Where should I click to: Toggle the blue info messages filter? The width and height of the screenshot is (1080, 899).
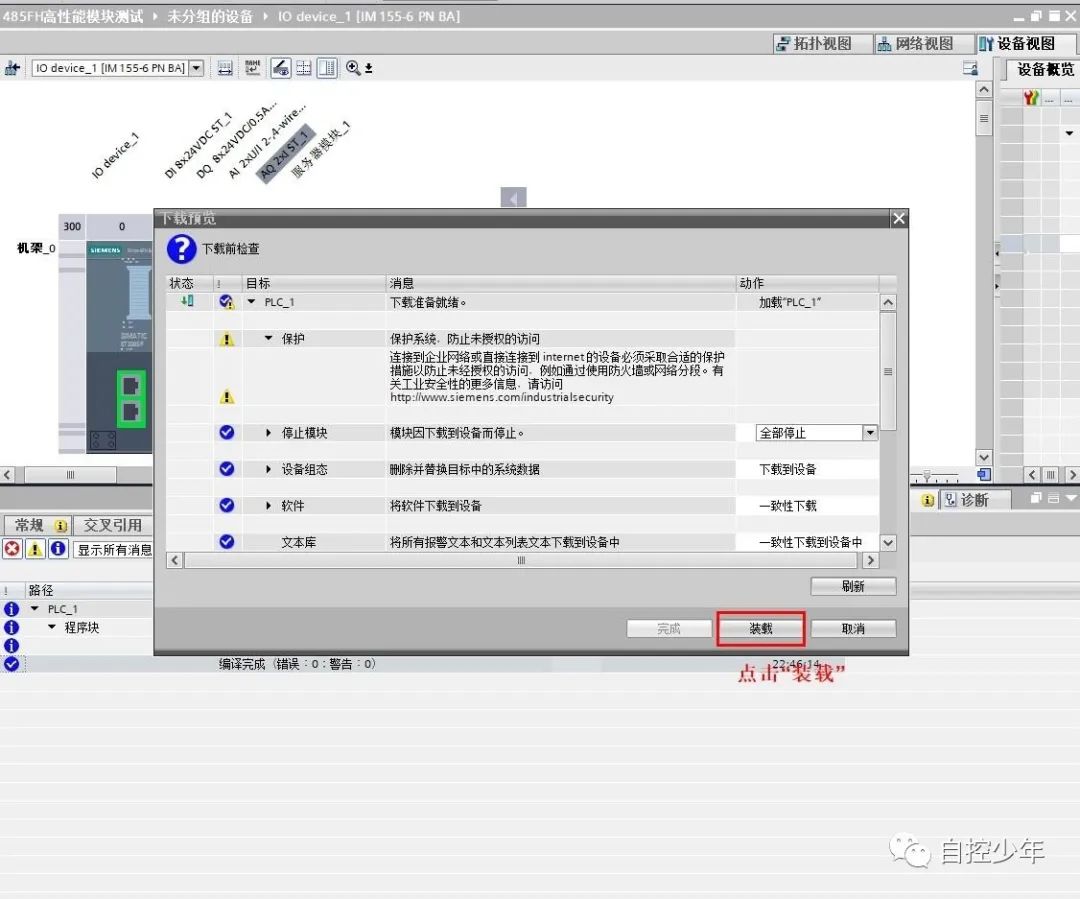coord(57,547)
